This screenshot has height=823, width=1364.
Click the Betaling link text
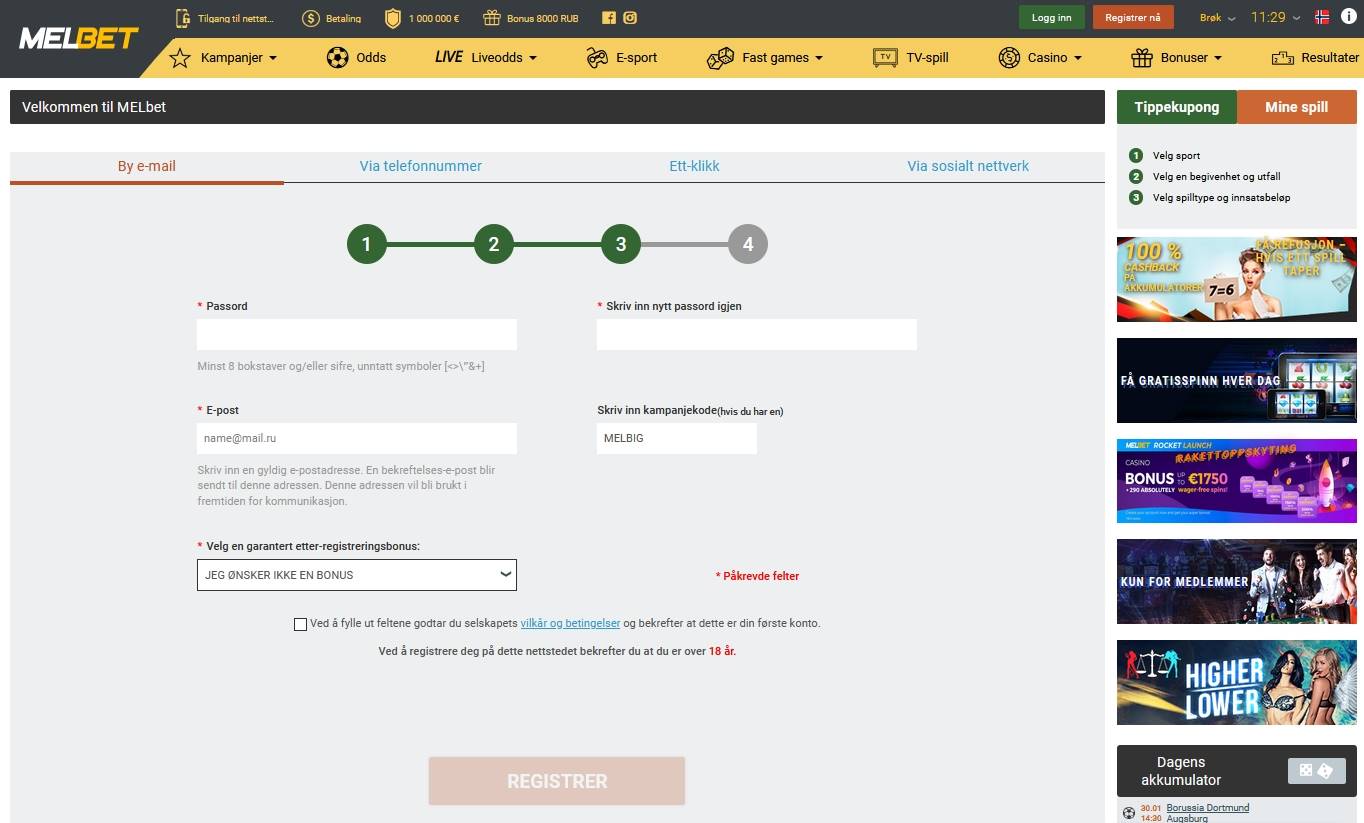pyautogui.click(x=344, y=19)
